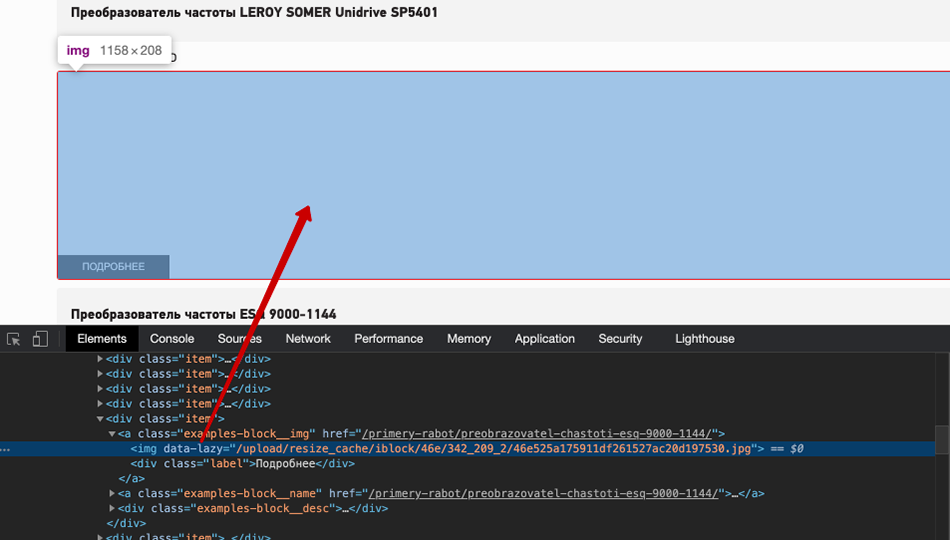Expand the examples-block__desc div node

(x=112, y=508)
